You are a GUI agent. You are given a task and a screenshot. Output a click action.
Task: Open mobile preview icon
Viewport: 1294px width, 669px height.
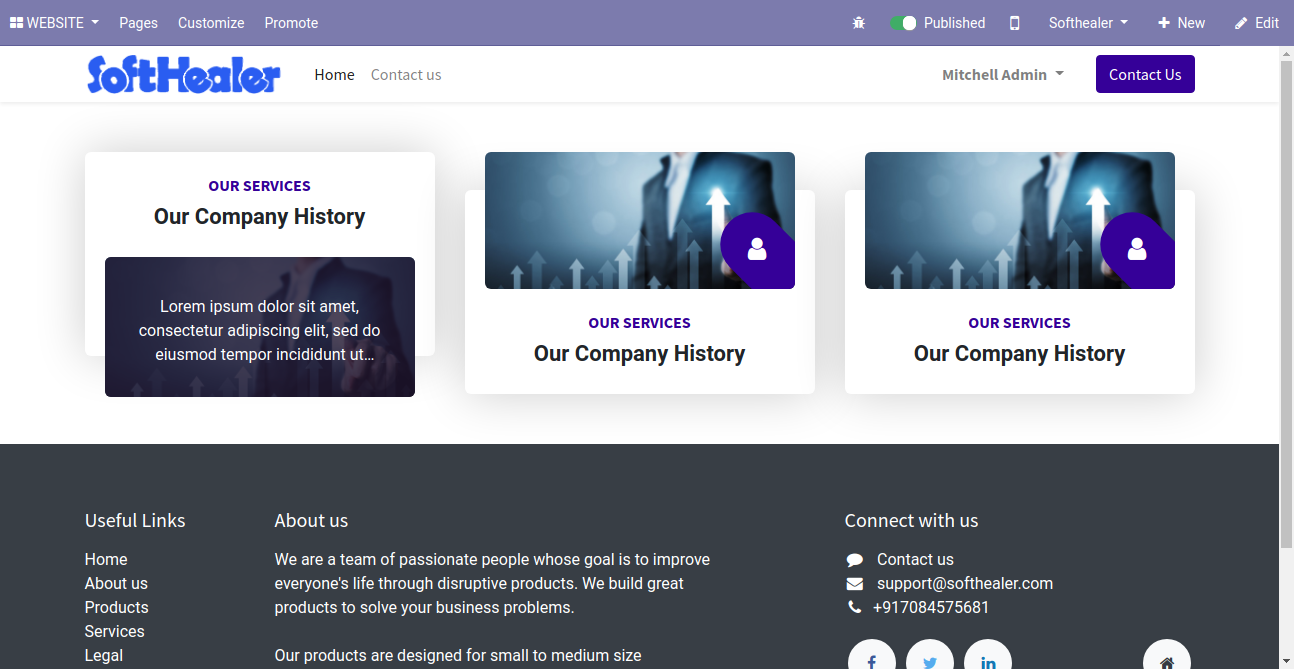click(1014, 23)
